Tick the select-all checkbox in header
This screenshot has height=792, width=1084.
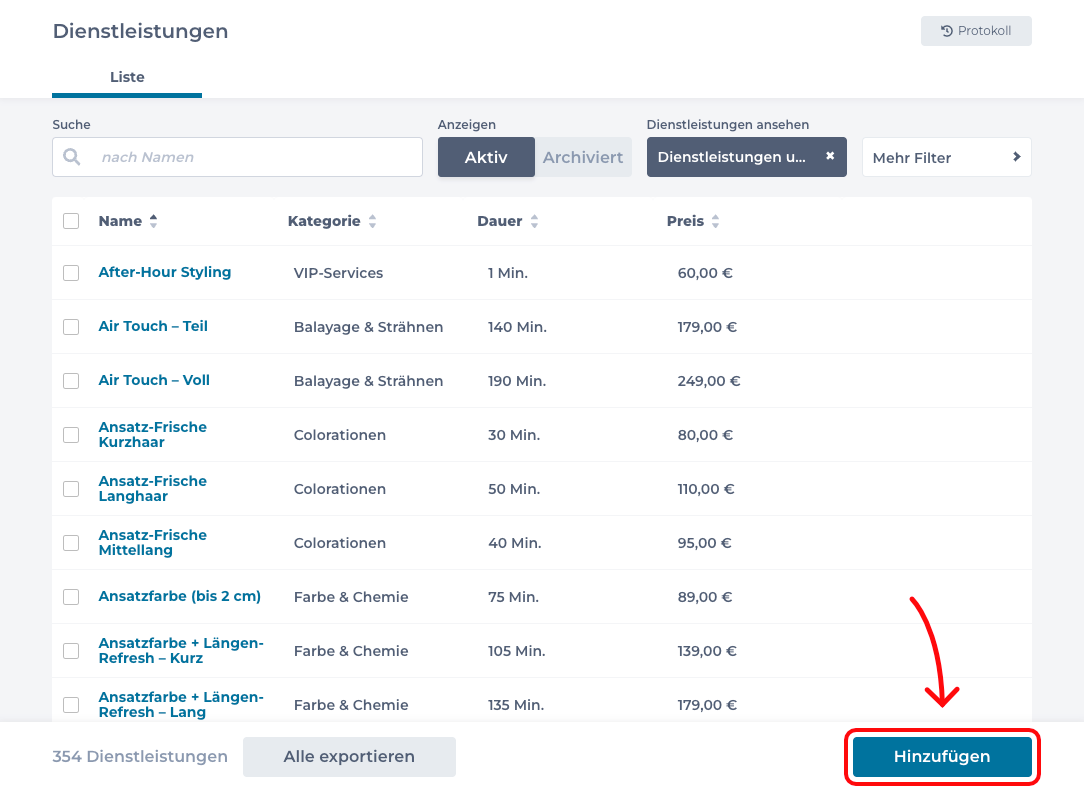pos(71,221)
